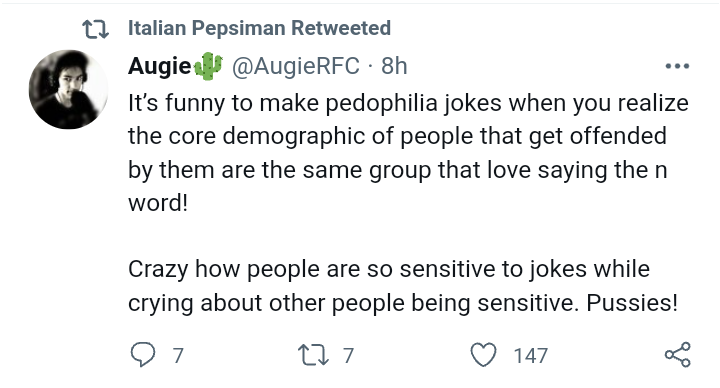Open the tweet via the 8h timestamp
720x388 pixels.
394,66
